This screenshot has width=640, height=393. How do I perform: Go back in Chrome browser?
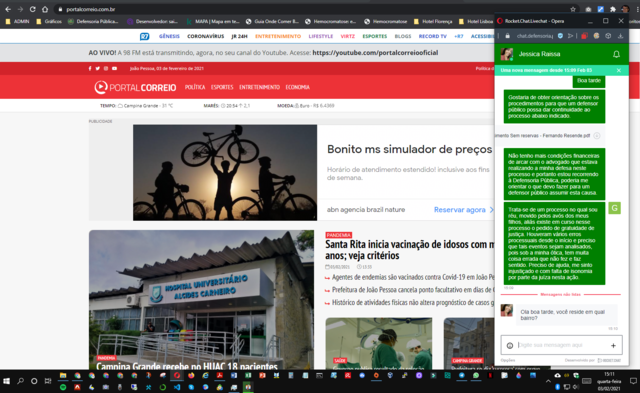click(x=8, y=9)
